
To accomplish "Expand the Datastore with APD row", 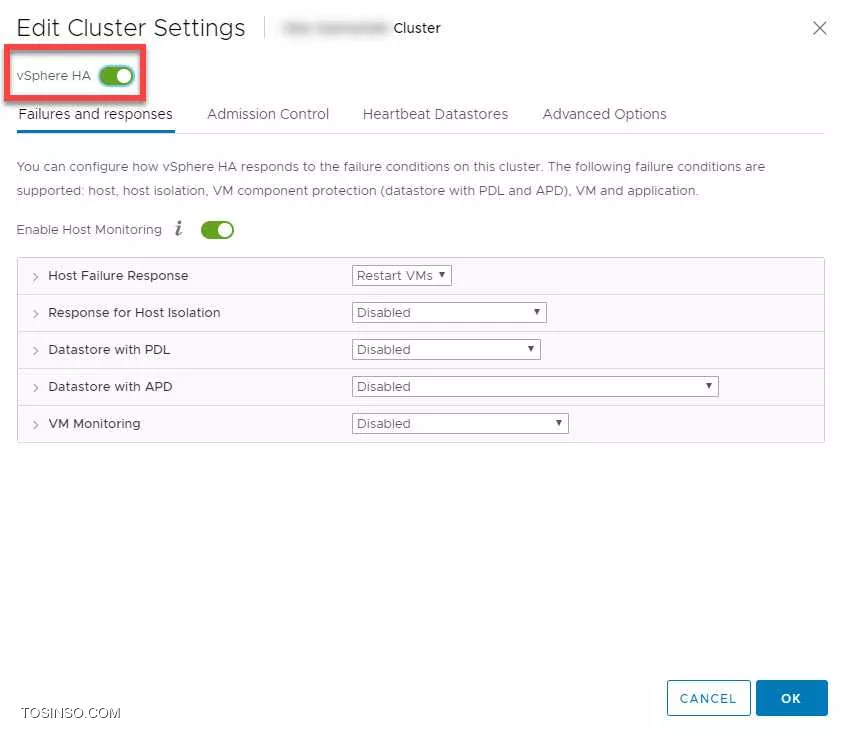I will pos(35,388).
